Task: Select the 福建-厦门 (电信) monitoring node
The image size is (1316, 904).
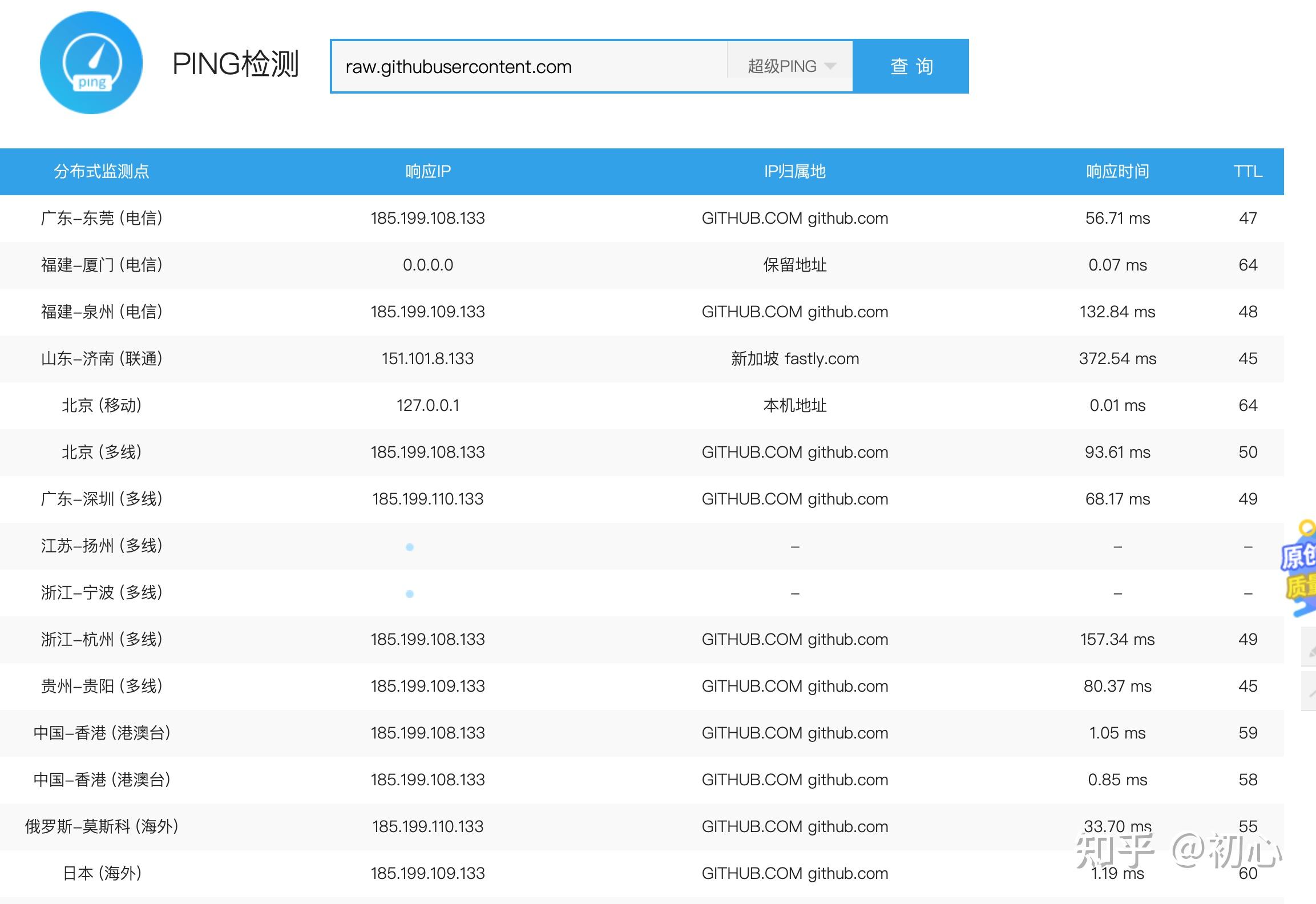Action: (x=102, y=265)
